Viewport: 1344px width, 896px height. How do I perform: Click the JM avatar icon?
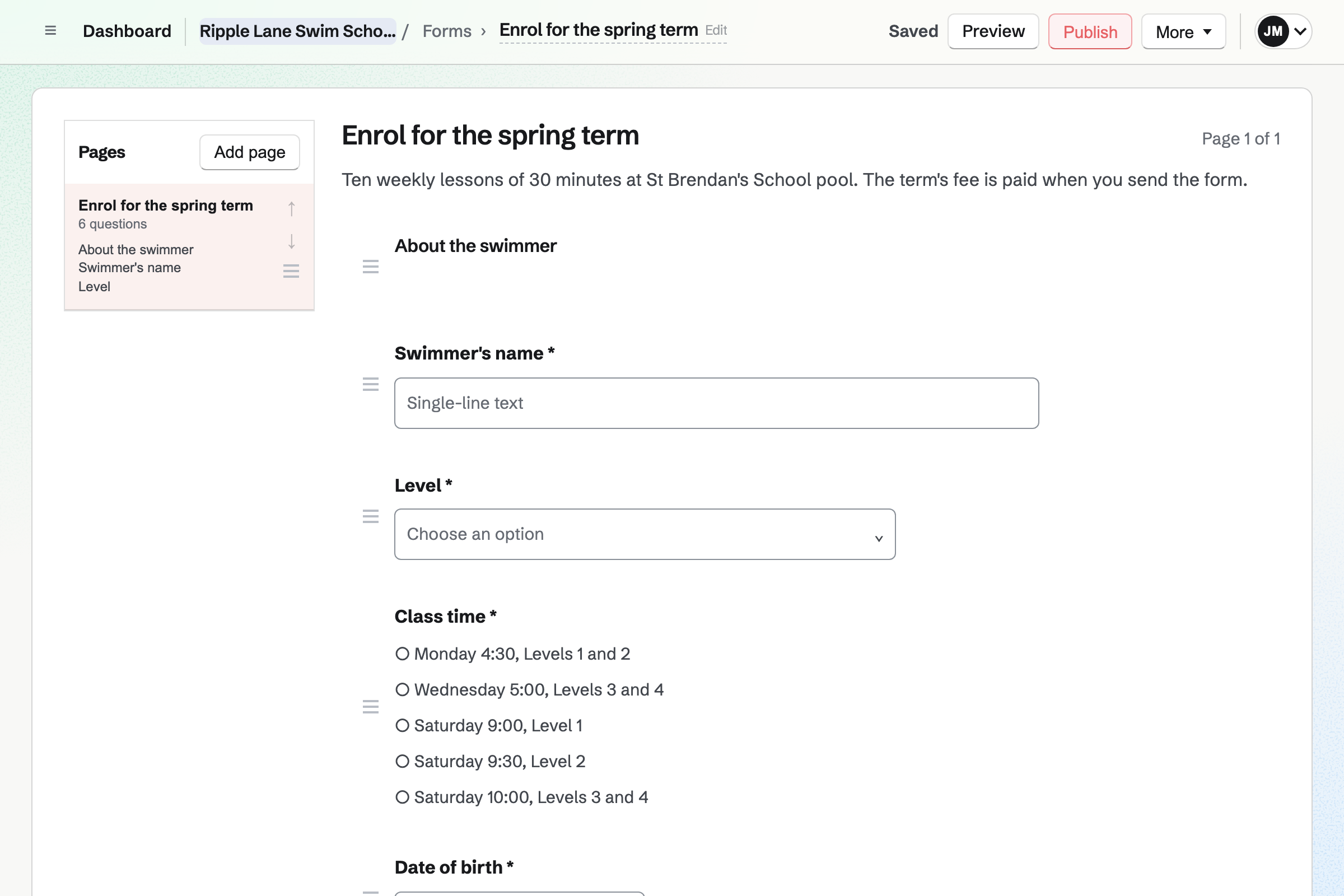pyautogui.click(x=1272, y=31)
